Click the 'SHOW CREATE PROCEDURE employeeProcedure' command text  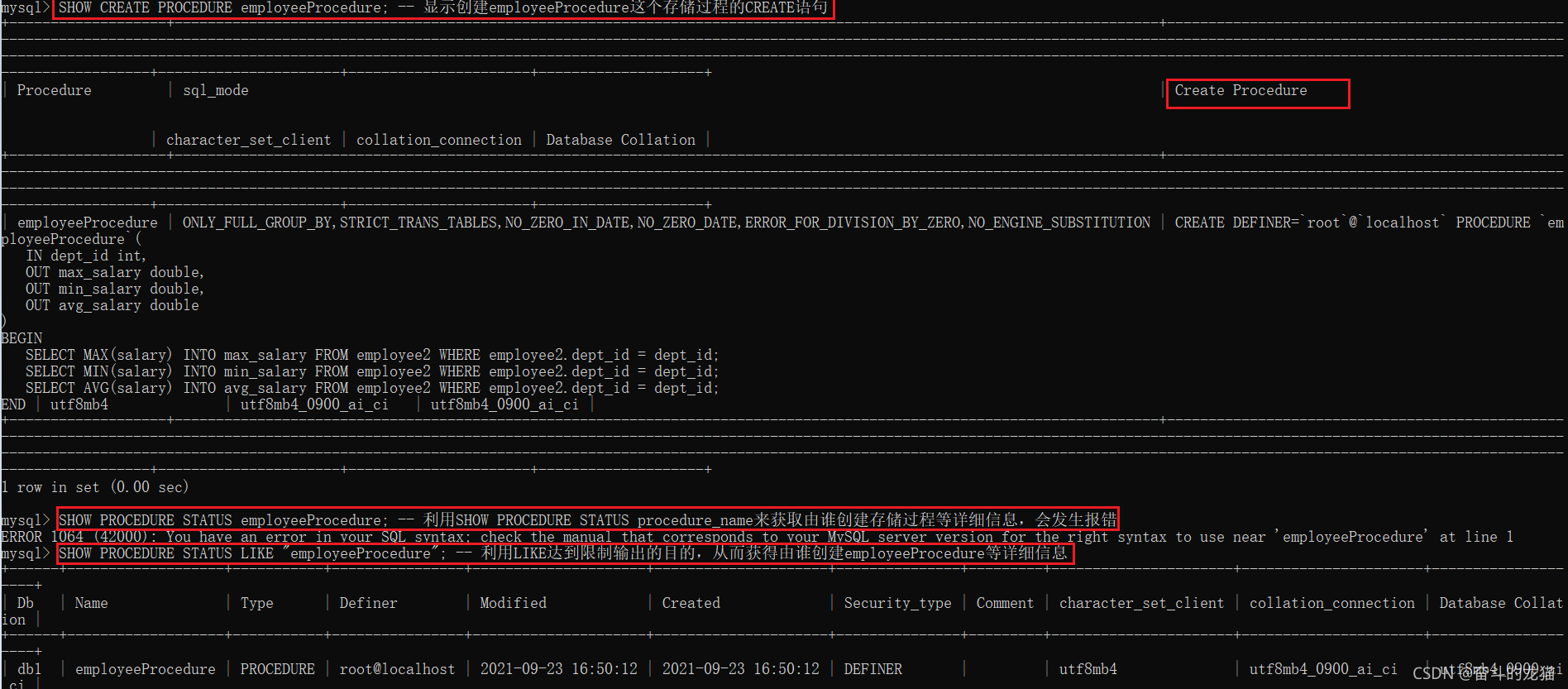(x=222, y=7)
